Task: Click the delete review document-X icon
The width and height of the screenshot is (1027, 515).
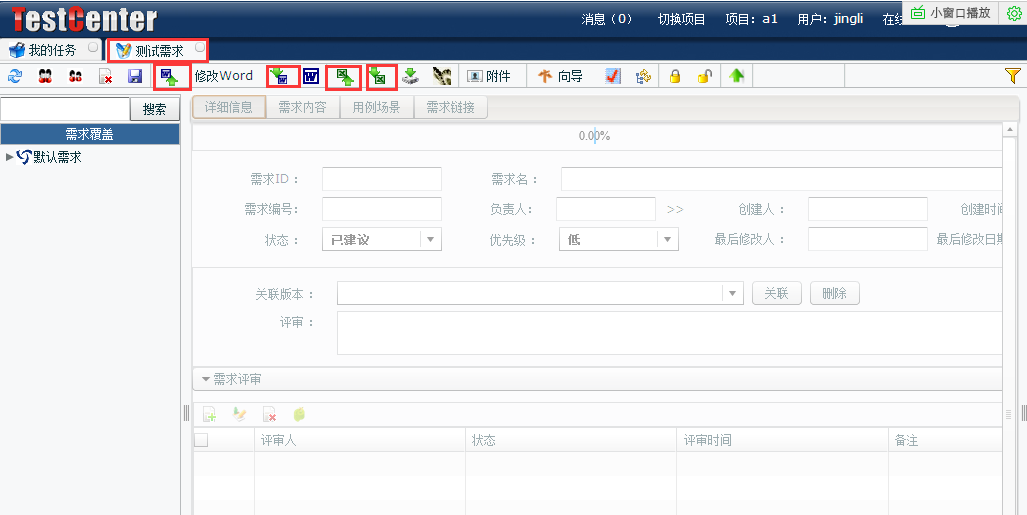Action: click(x=269, y=414)
